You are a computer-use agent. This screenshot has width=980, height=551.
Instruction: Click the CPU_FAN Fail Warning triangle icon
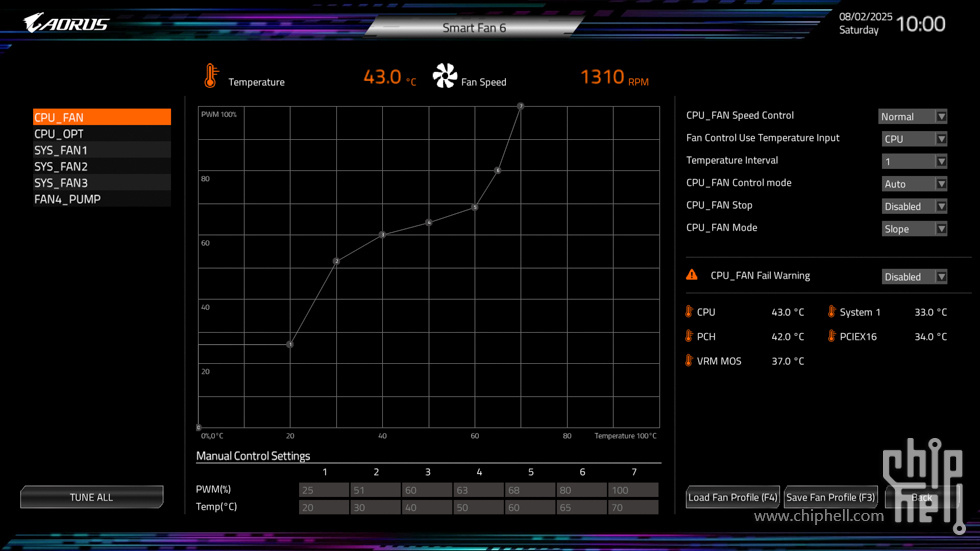click(691, 275)
